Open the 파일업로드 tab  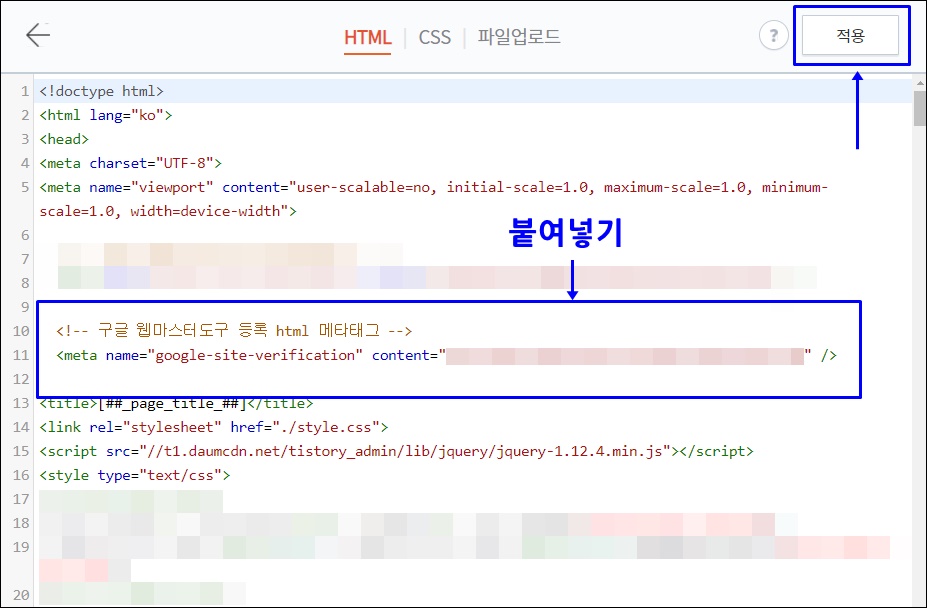pyautogui.click(x=518, y=37)
